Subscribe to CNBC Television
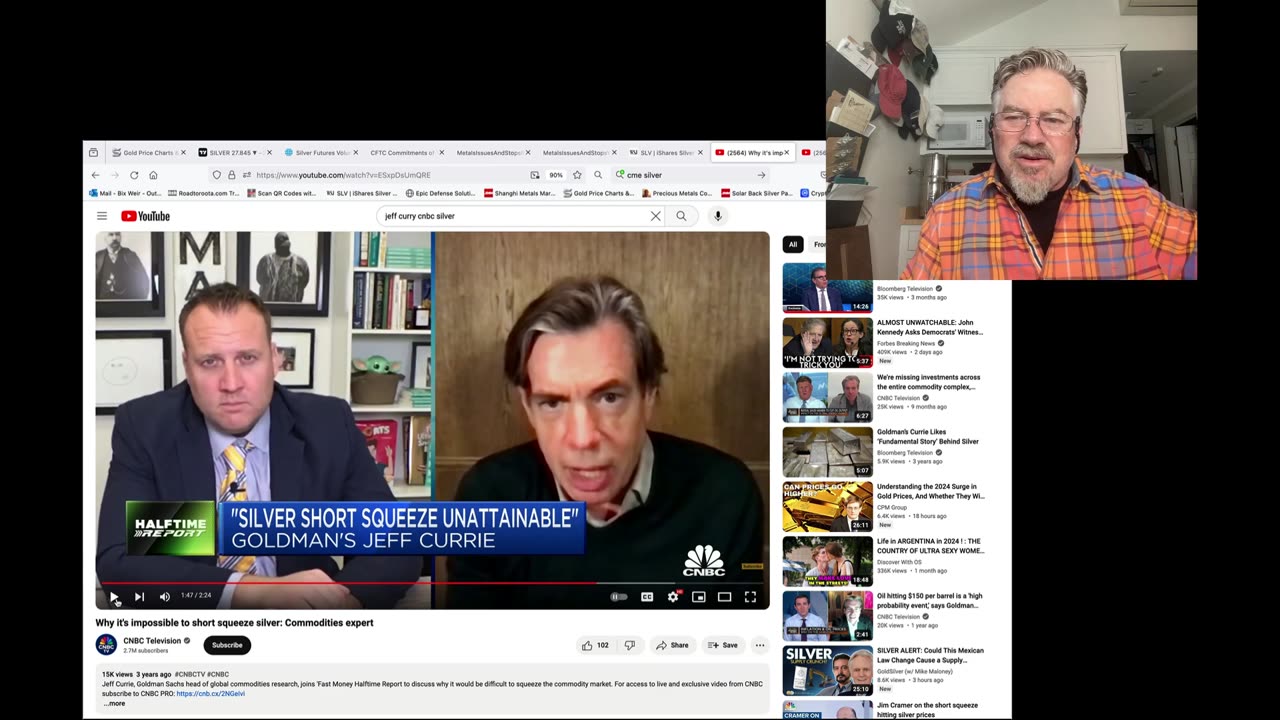Viewport: 1280px width, 720px height. (227, 645)
